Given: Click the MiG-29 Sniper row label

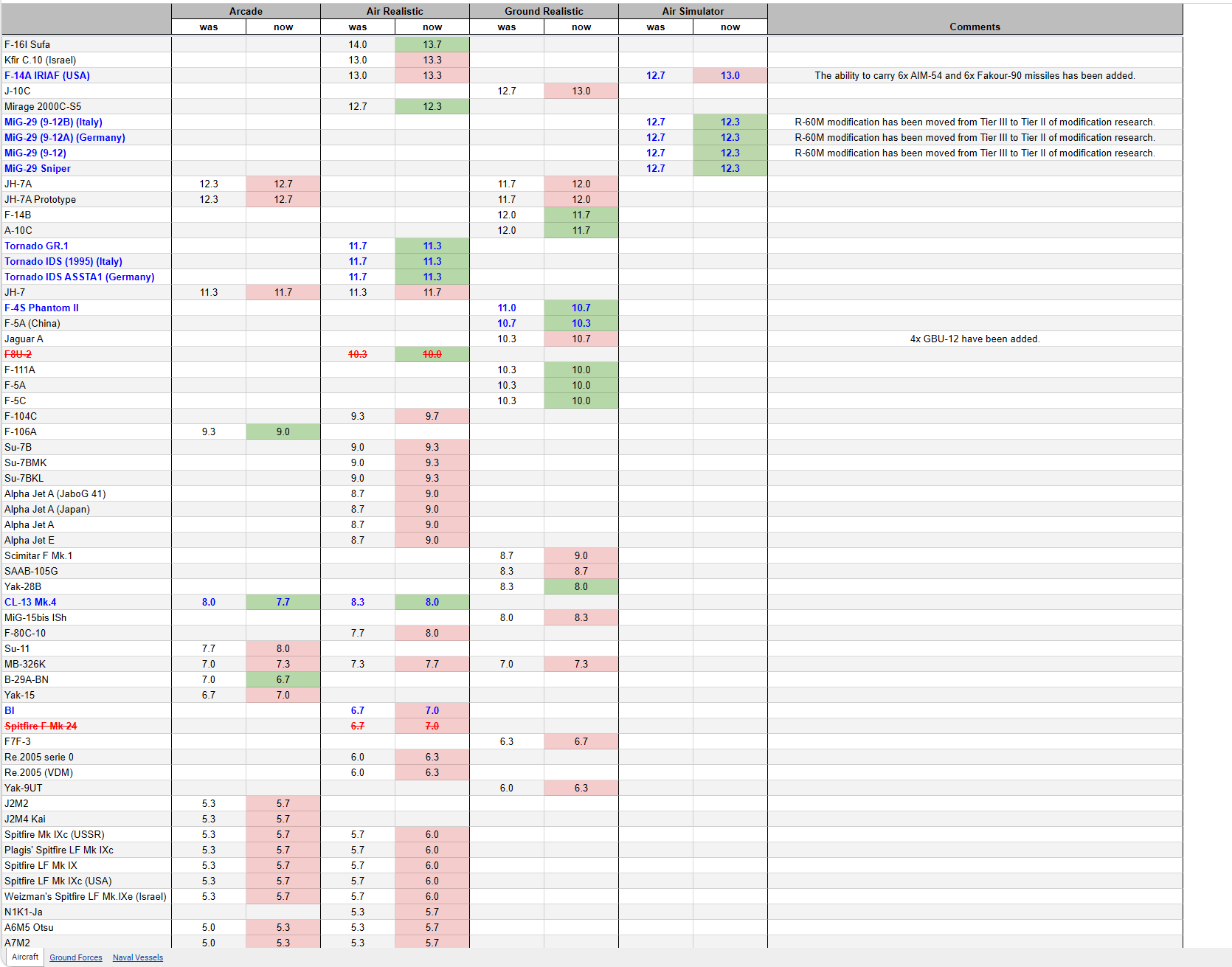Looking at the screenshot, I should (x=38, y=168).
